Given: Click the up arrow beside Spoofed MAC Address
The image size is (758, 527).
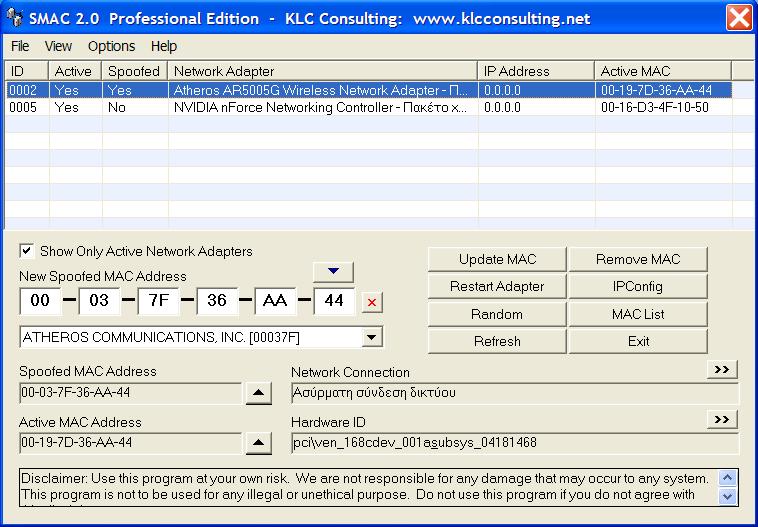Looking at the screenshot, I should (259, 393).
